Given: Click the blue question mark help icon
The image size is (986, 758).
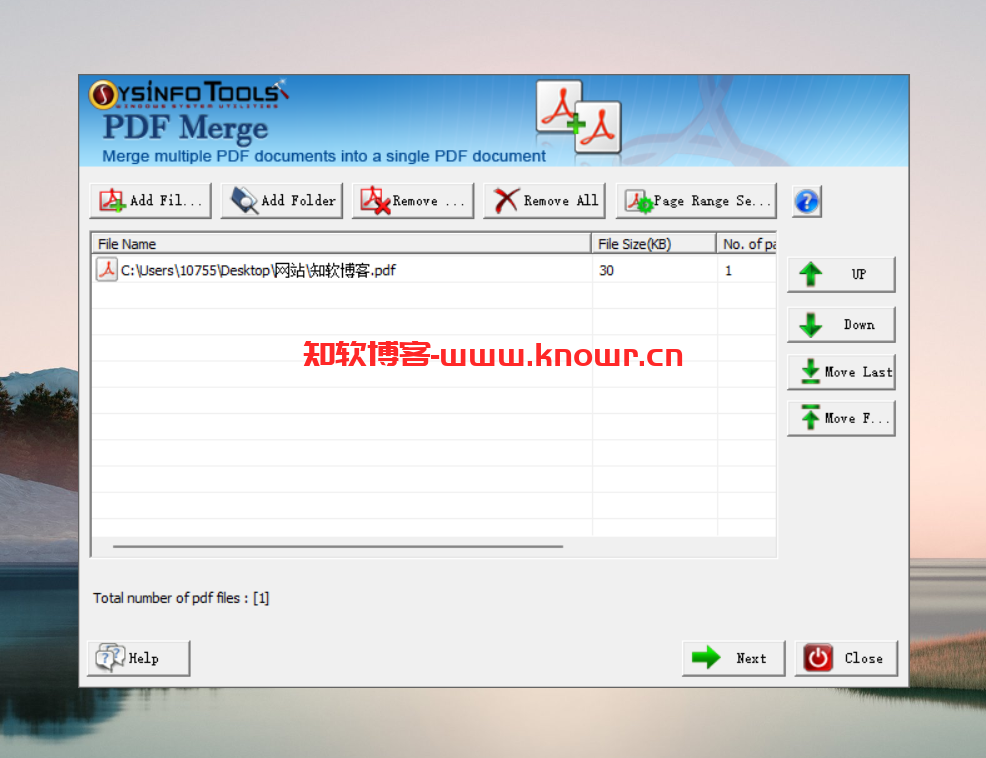Looking at the screenshot, I should tap(807, 202).
